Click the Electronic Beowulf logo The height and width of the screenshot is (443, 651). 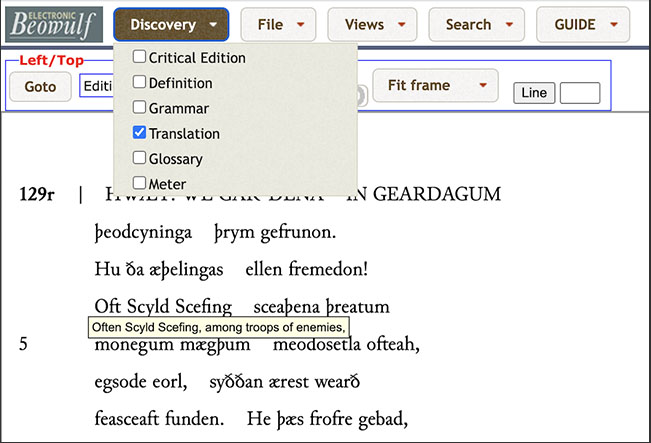point(54,24)
